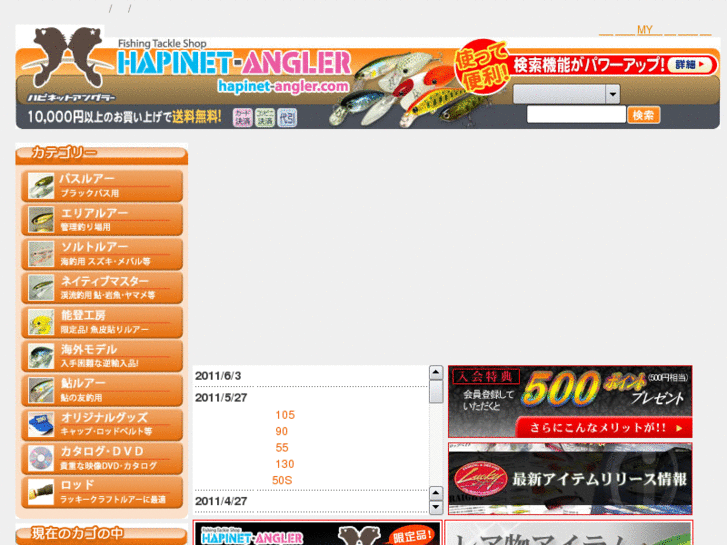The height and width of the screenshot is (545, 727).
Task: Click the 詳細 details button in banner
Action: point(689,64)
